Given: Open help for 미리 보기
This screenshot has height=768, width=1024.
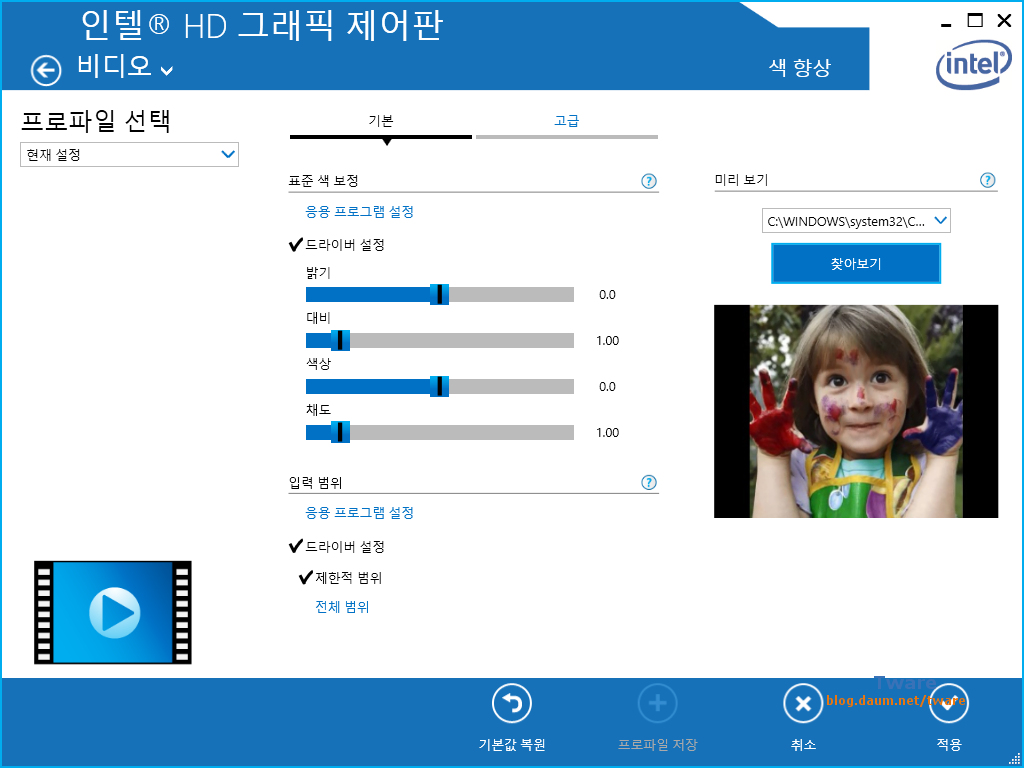Looking at the screenshot, I should (x=987, y=180).
